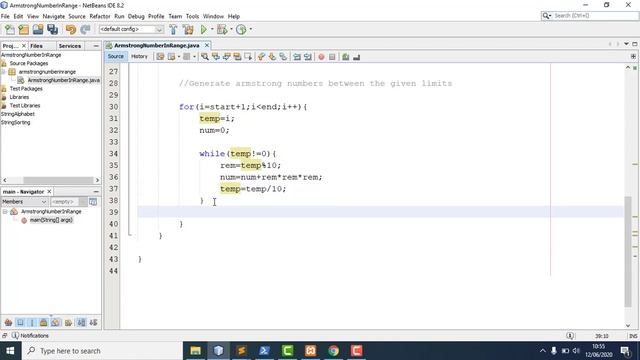The height and width of the screenshot is (360, 640).
Task: Toggle Show Inherited Members in Navigator
Action: (8, 322)
